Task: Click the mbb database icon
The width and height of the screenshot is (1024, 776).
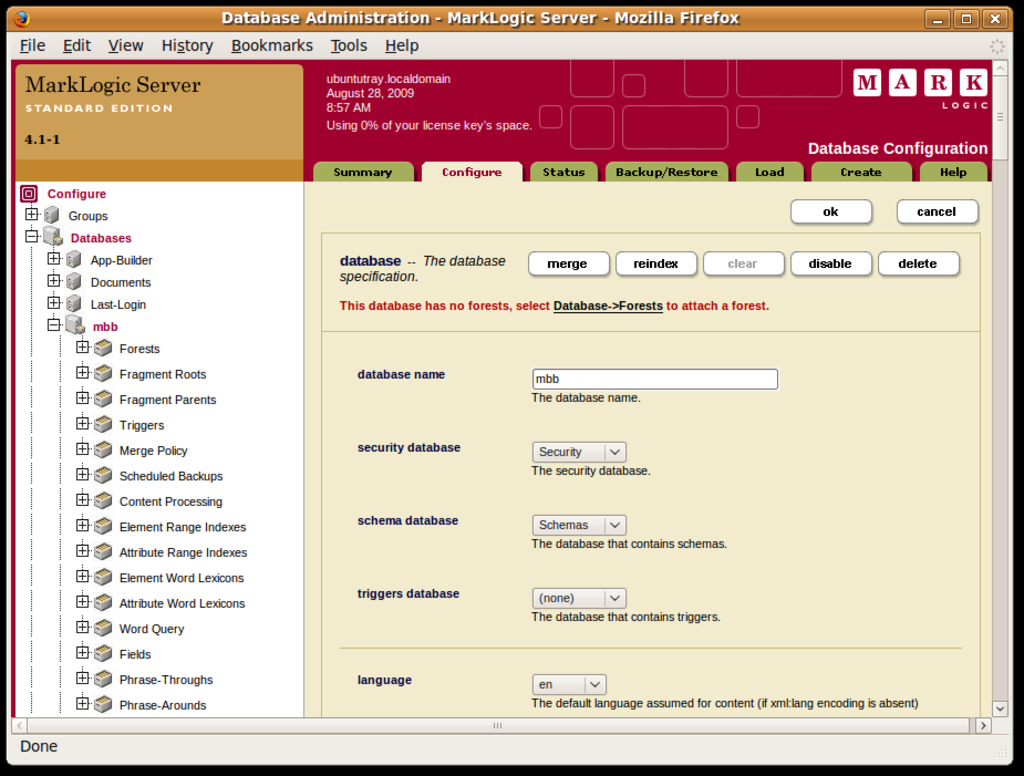Action: click(75, 325)
